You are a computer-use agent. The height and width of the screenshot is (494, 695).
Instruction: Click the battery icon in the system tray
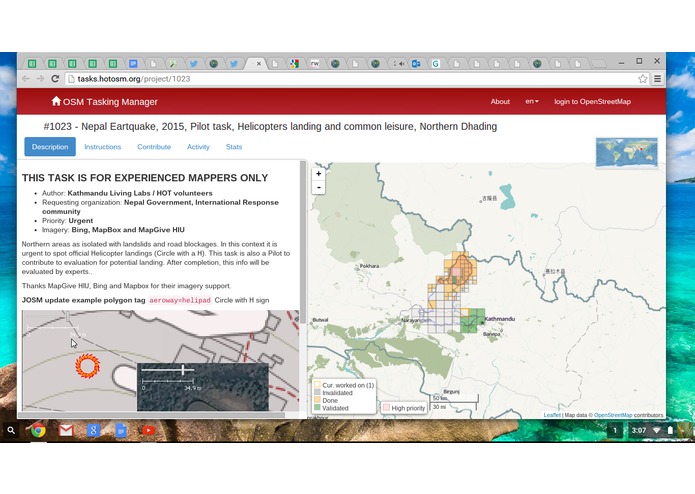click(670, 430)
